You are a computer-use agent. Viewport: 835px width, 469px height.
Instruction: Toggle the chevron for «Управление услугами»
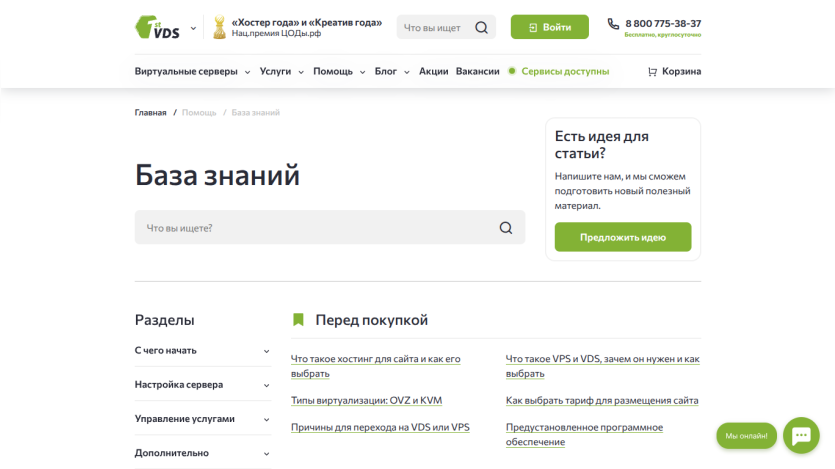click(x=266, y=419)
